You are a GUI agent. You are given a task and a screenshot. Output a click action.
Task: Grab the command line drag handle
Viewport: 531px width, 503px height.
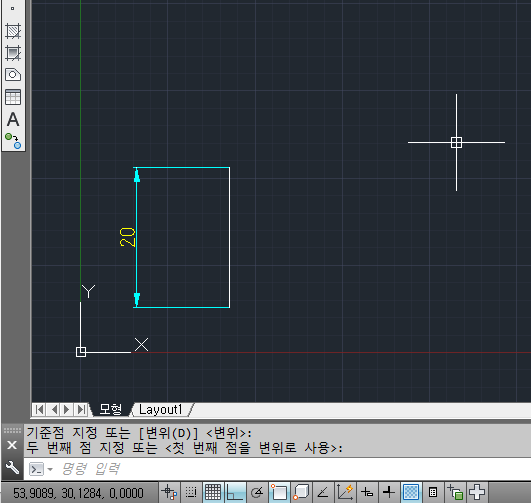[12, 431]
